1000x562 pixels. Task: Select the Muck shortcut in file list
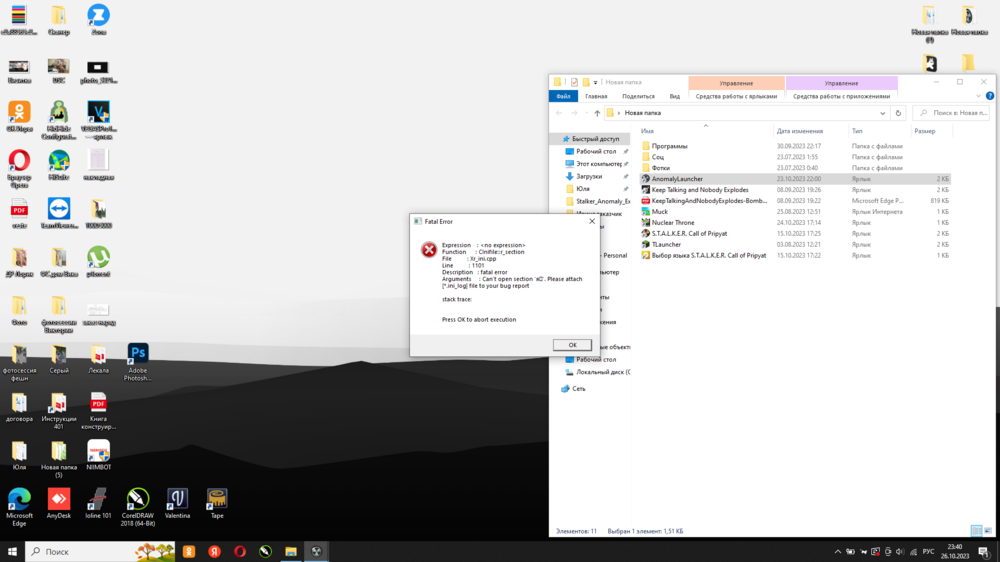659,212
